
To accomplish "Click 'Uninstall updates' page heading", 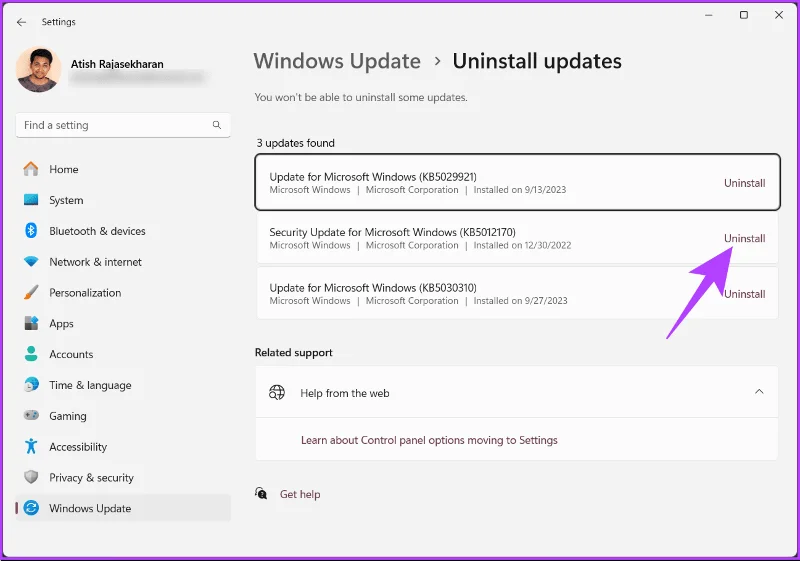I will (537, 61).
